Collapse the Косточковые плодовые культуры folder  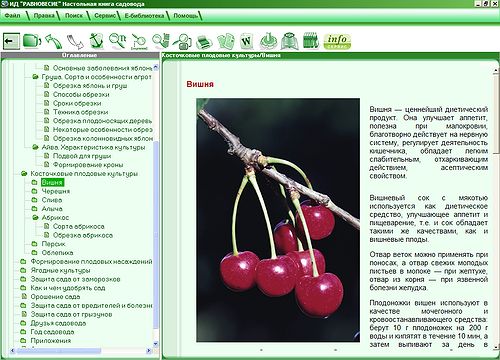click(x=24, y=174)
